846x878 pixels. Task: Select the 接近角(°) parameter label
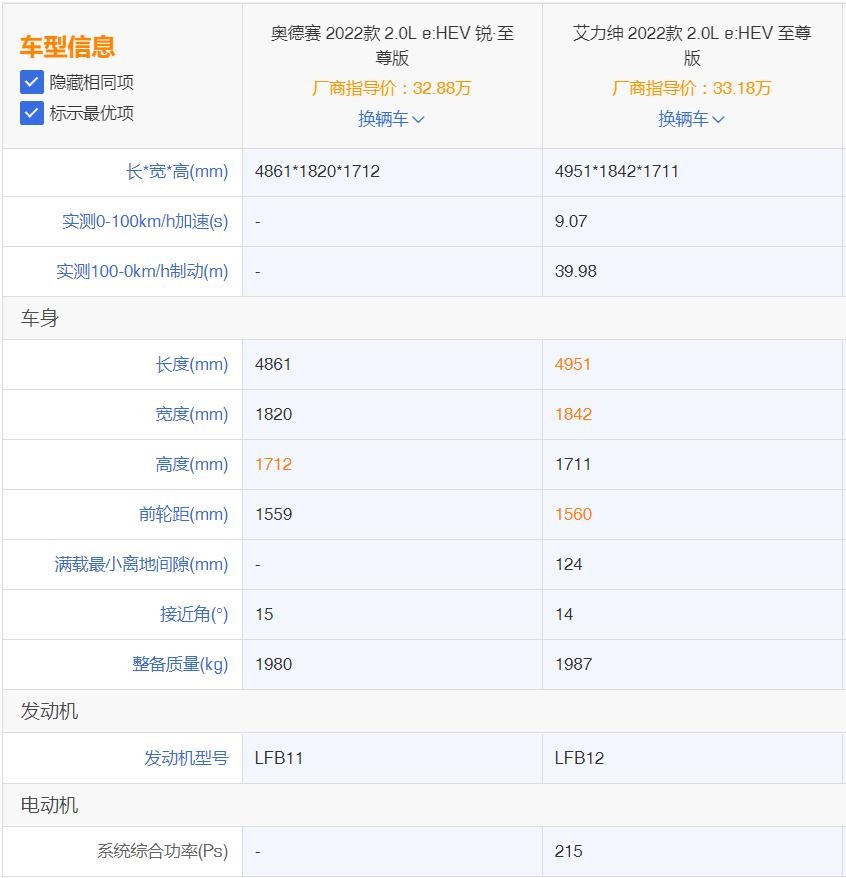pos(194,614)
